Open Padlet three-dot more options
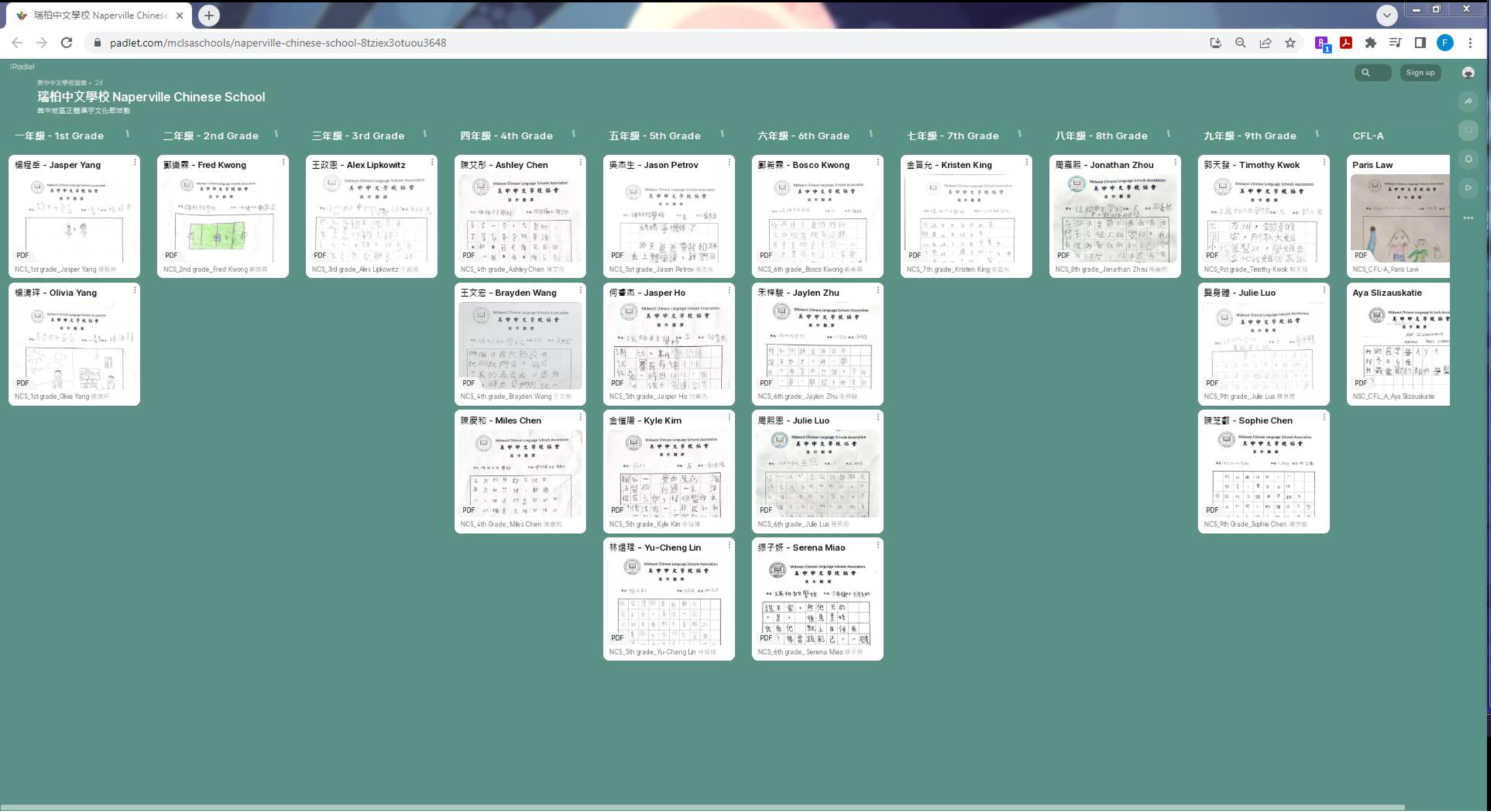 pos(1468,218)
